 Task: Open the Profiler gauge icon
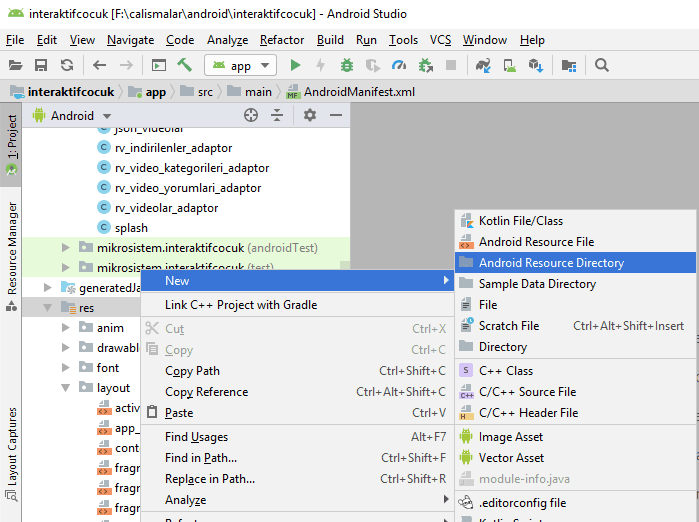tap(399, 65)
